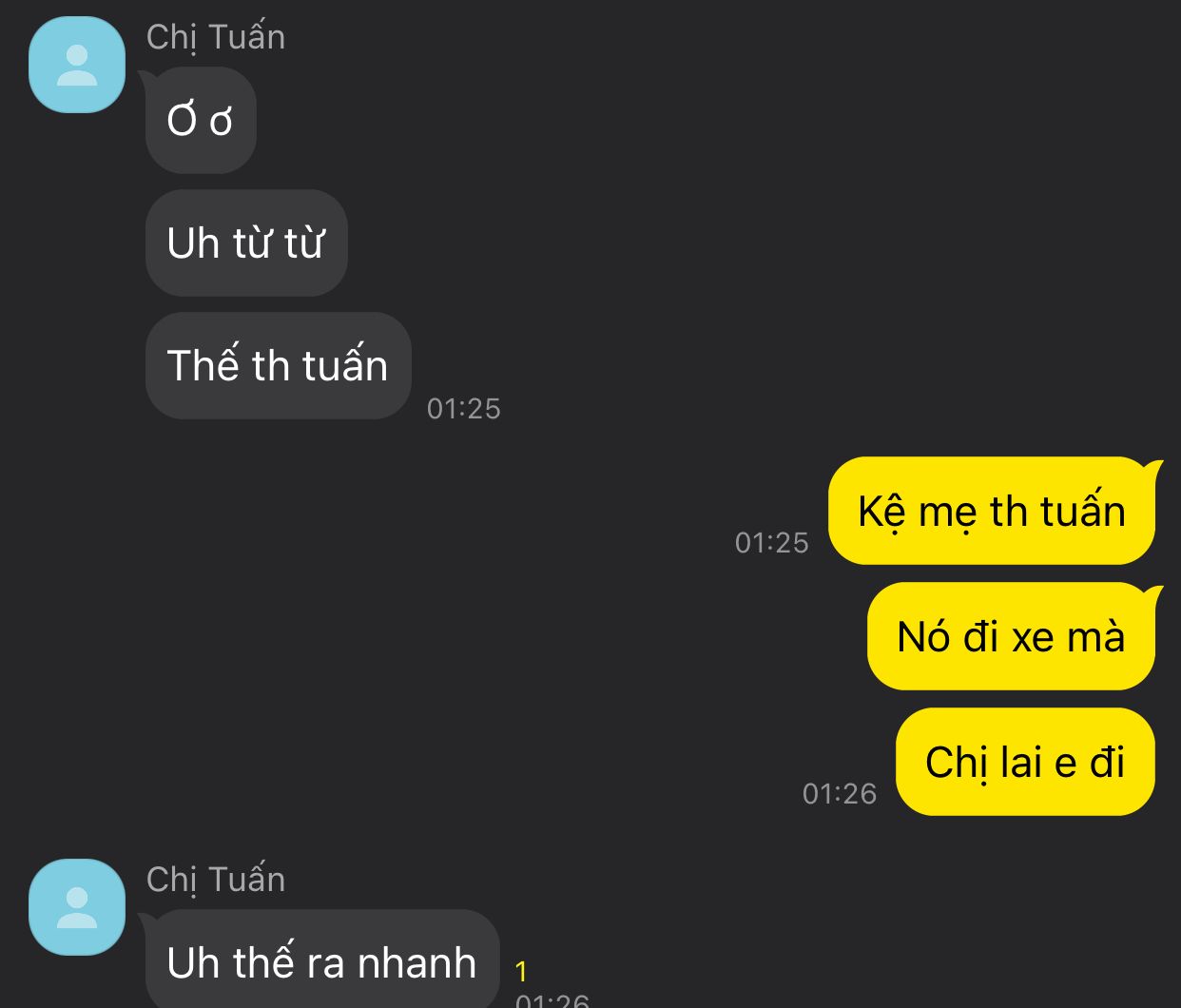Tap the person silhouette in the top avatar

coord(77,67)
